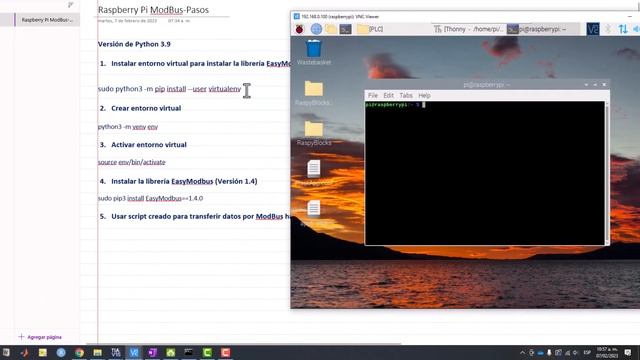Open the File menu in terminal
The height and width of the screenshot is (360, 640).
tap(373, 95)
